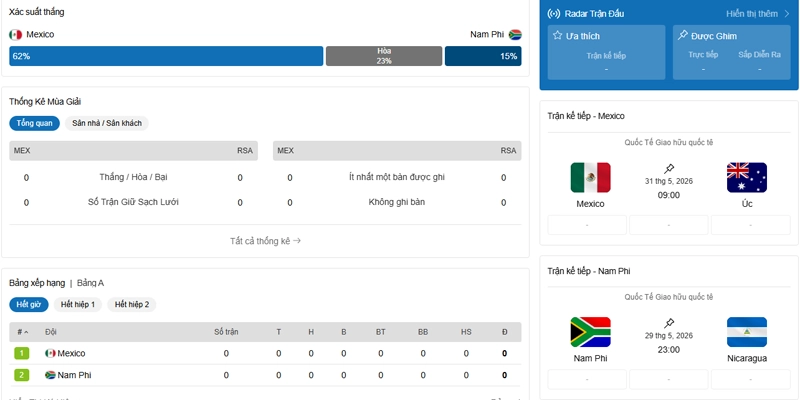Click the Số trận column header
The width and height of the screenshot is (800, 400).
226,332
